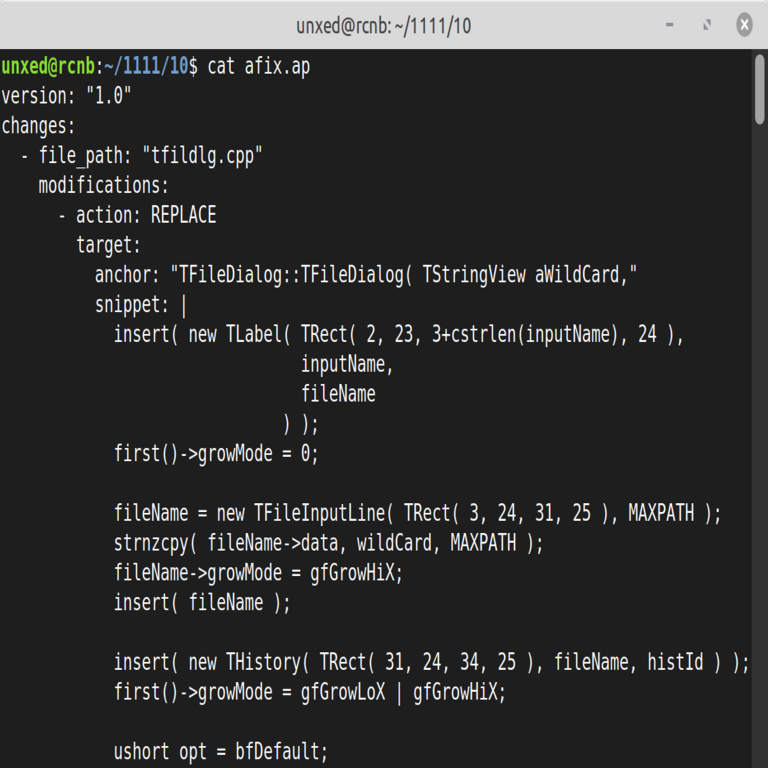The width and height of the screenshot is (768, 768).
Task: Click the version: "1.0" line
Action: [x=67, y=96]
